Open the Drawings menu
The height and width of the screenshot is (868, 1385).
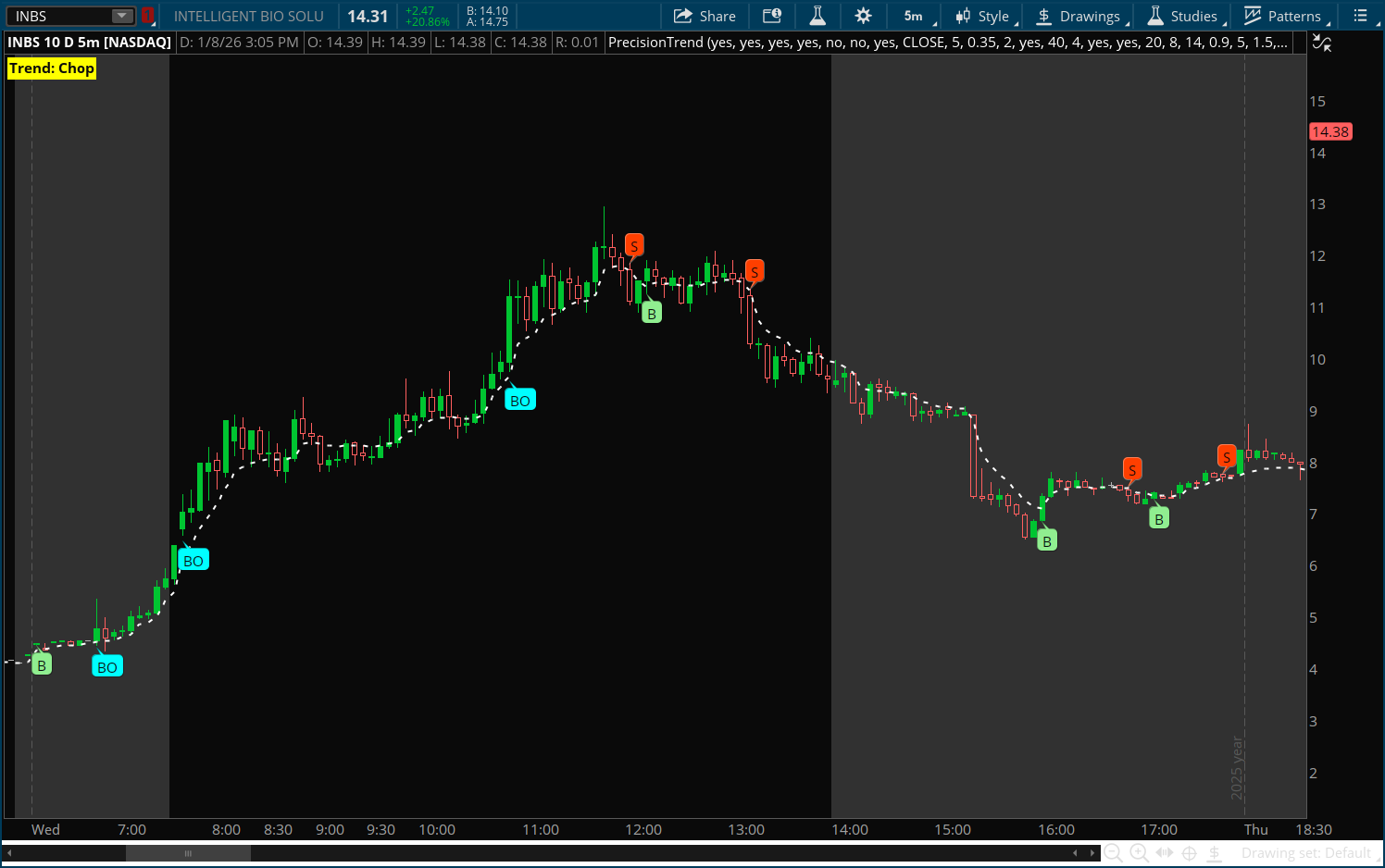[1079, 16]
